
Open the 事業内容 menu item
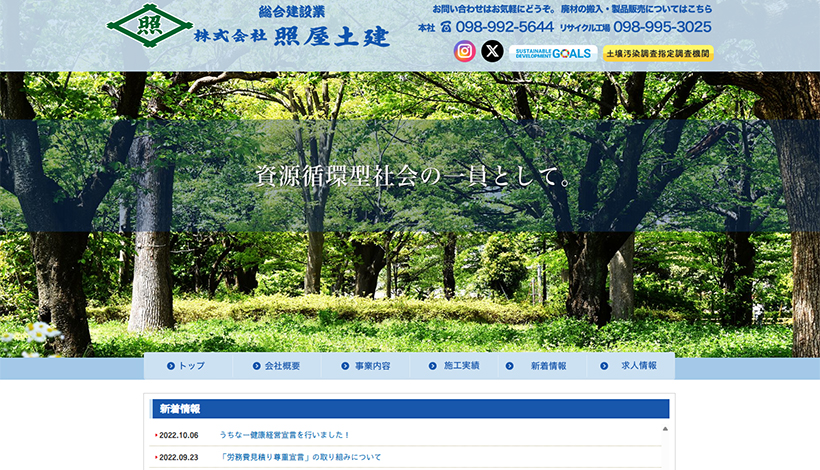(x=372, y=366)
